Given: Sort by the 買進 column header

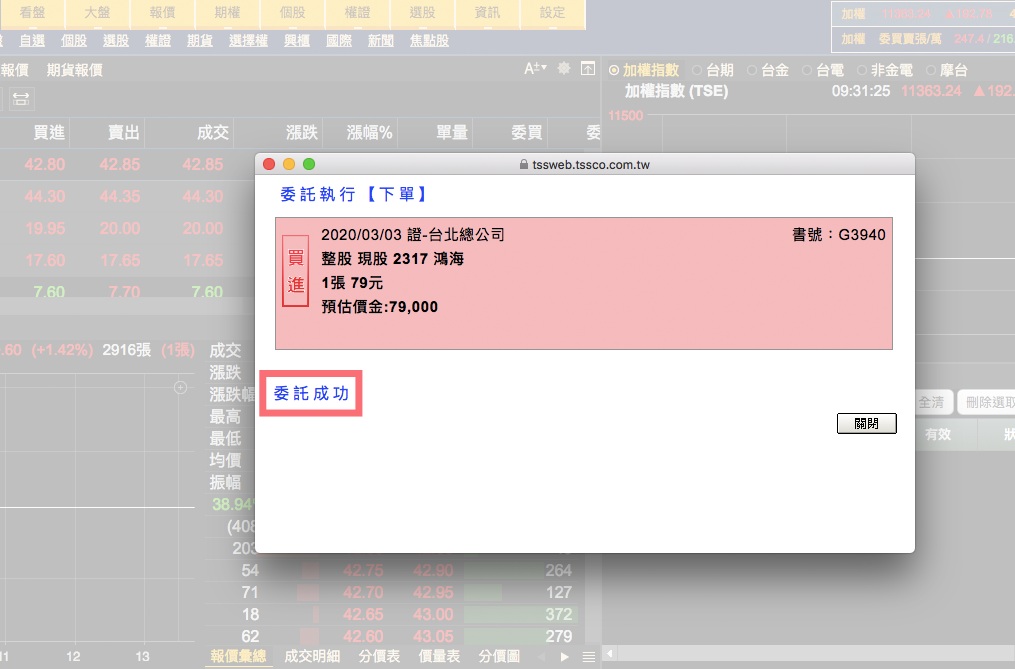Looking at the screenshot, I should pyautogui.click(x=49, y=133).
